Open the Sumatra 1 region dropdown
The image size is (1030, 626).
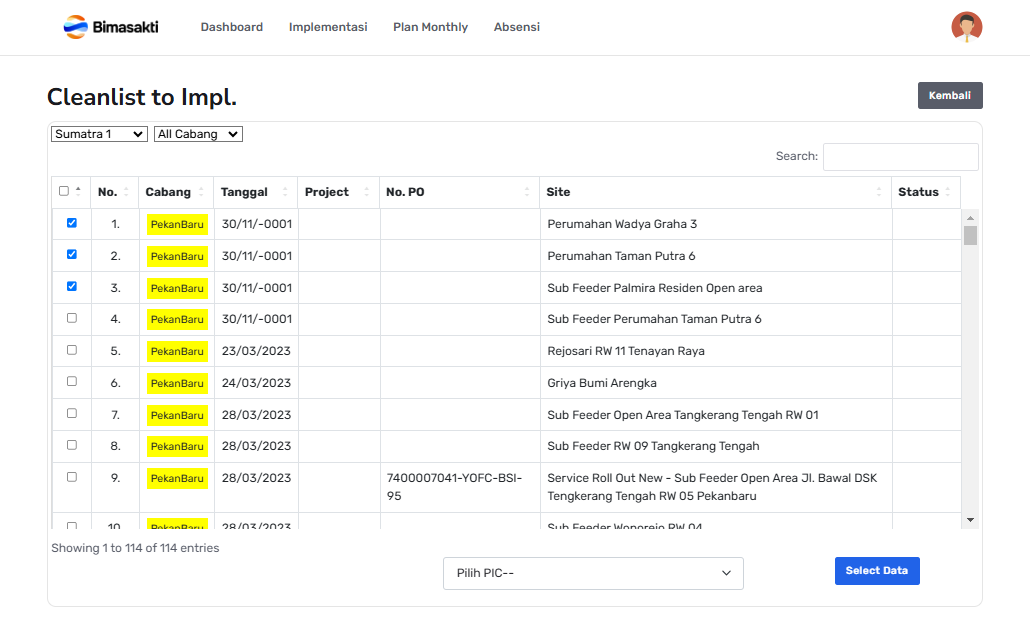[99, 134]
